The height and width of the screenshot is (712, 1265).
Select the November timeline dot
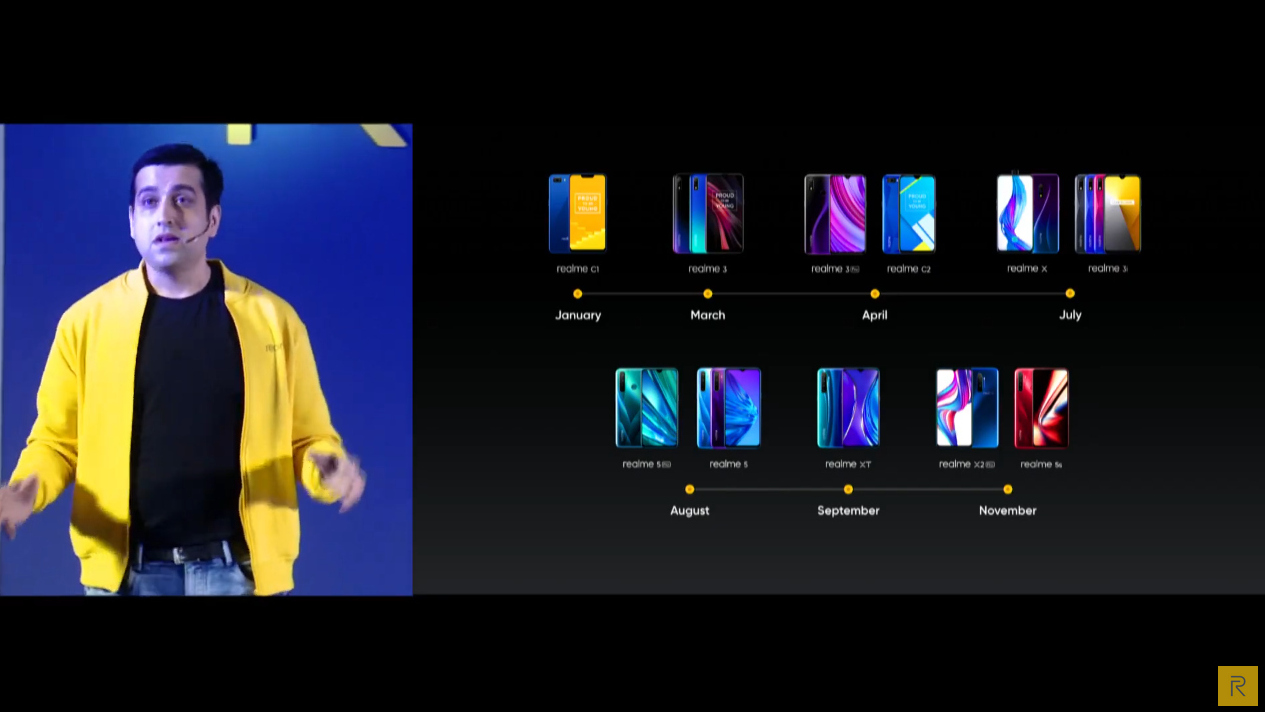pos(1008,489)
